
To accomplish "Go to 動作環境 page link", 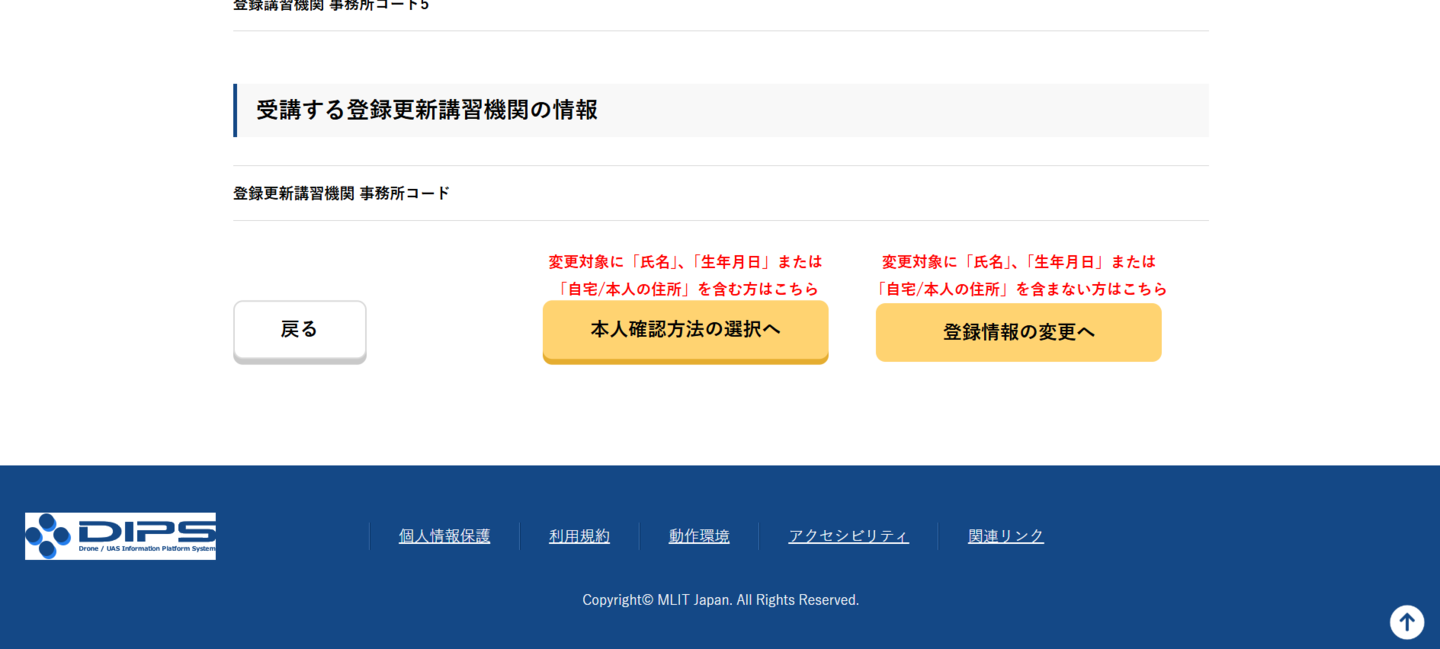I will [699, 536].
